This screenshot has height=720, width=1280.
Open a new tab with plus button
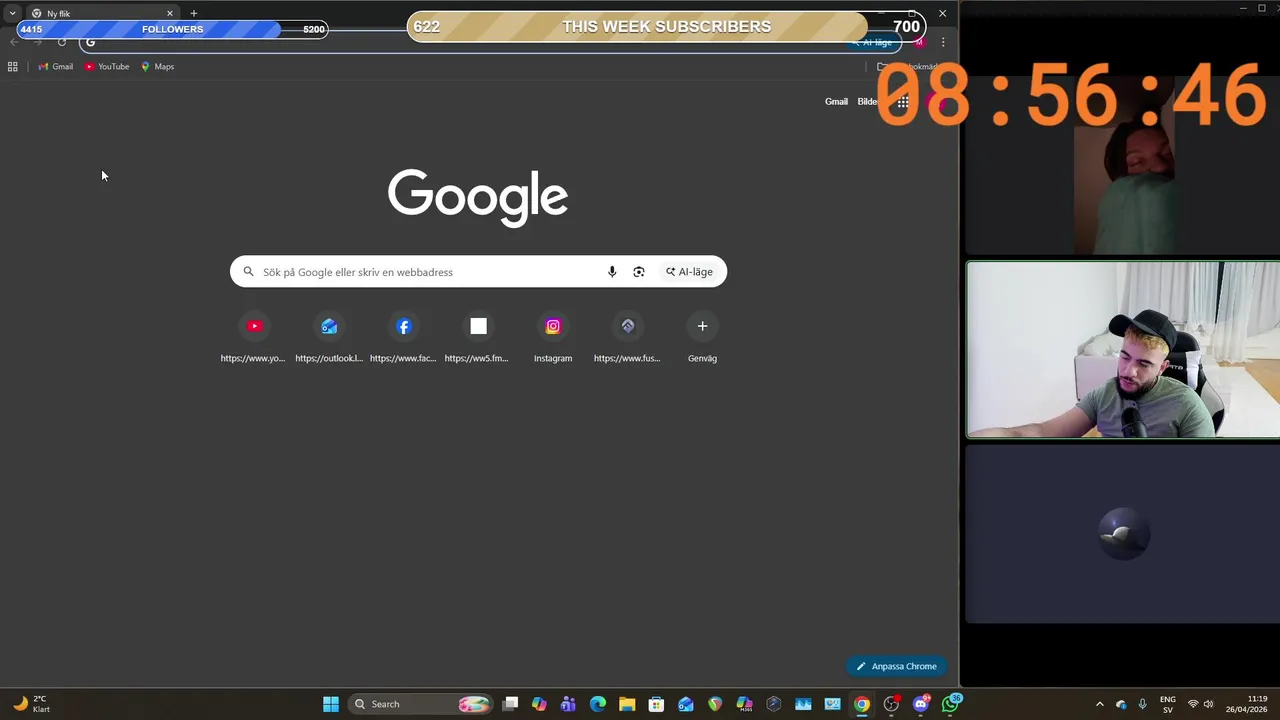[x=194, y=13]
